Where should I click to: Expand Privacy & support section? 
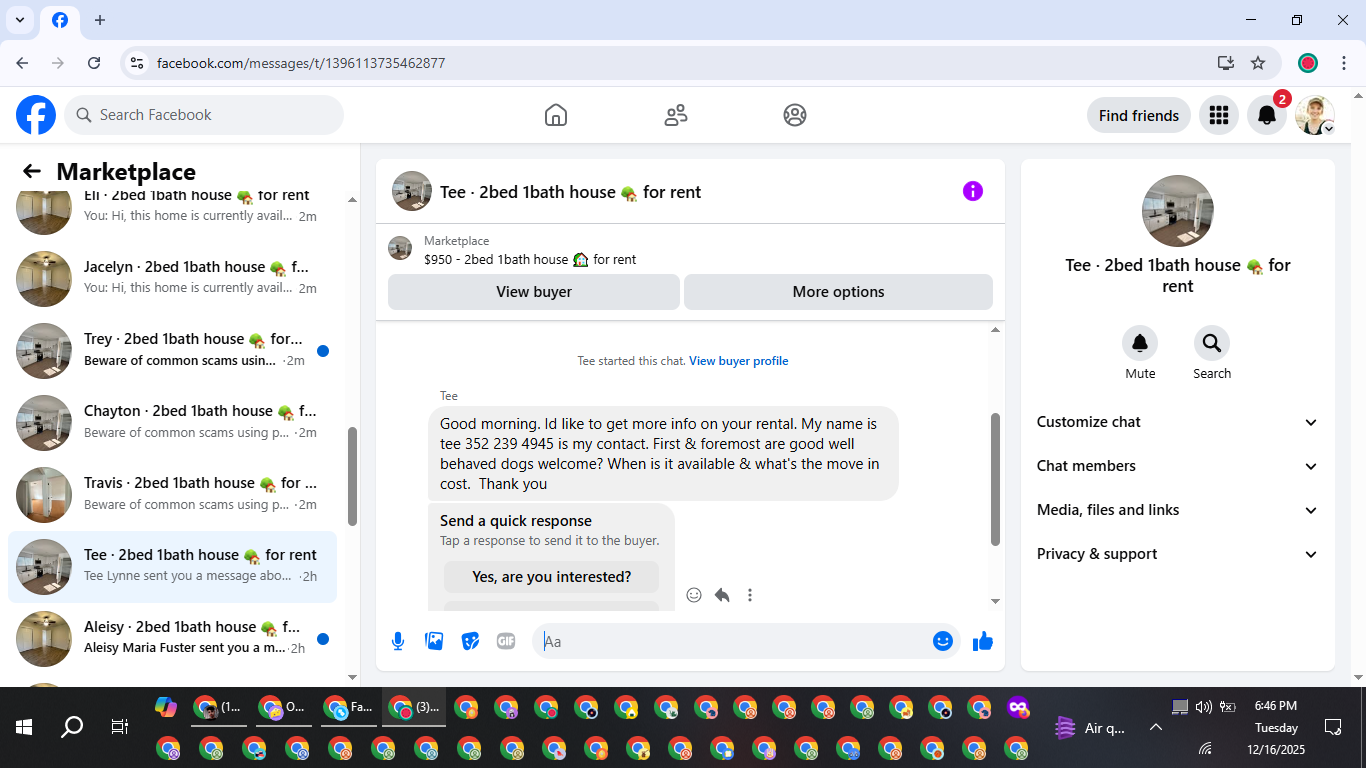coord(1178,554)
